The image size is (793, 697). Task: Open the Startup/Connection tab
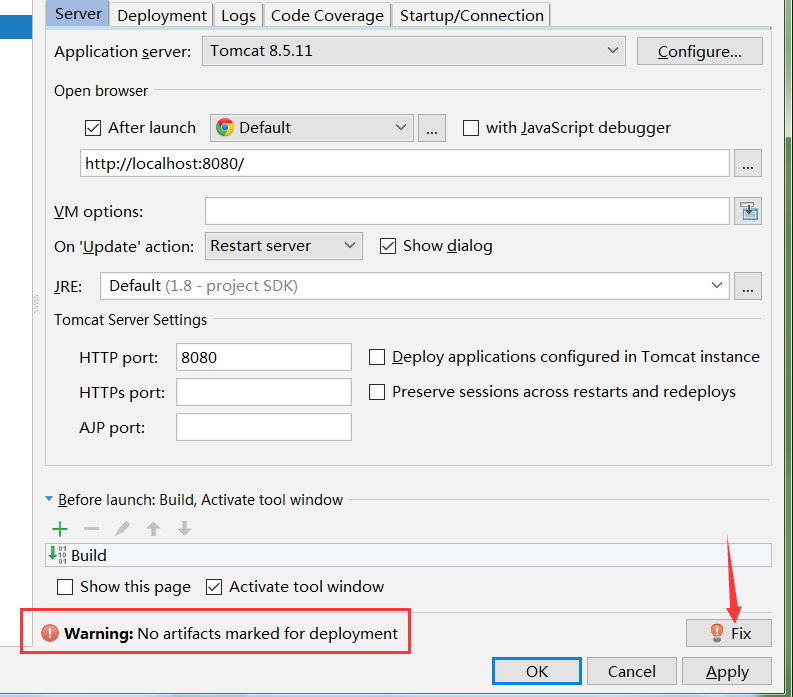pyautogui.click(x=471, y=15)
